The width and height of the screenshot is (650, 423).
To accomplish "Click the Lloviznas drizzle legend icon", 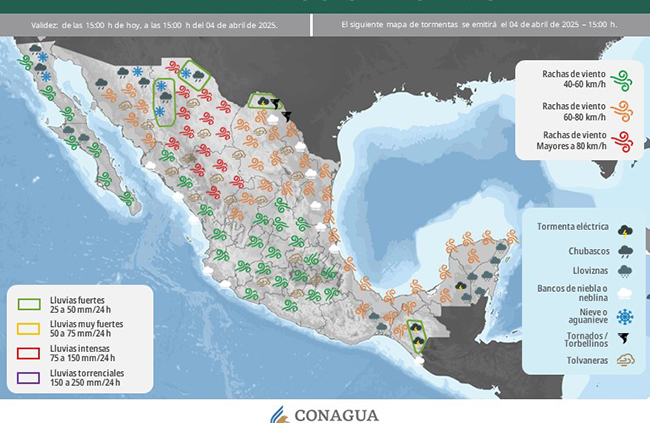I will (625, 270).
